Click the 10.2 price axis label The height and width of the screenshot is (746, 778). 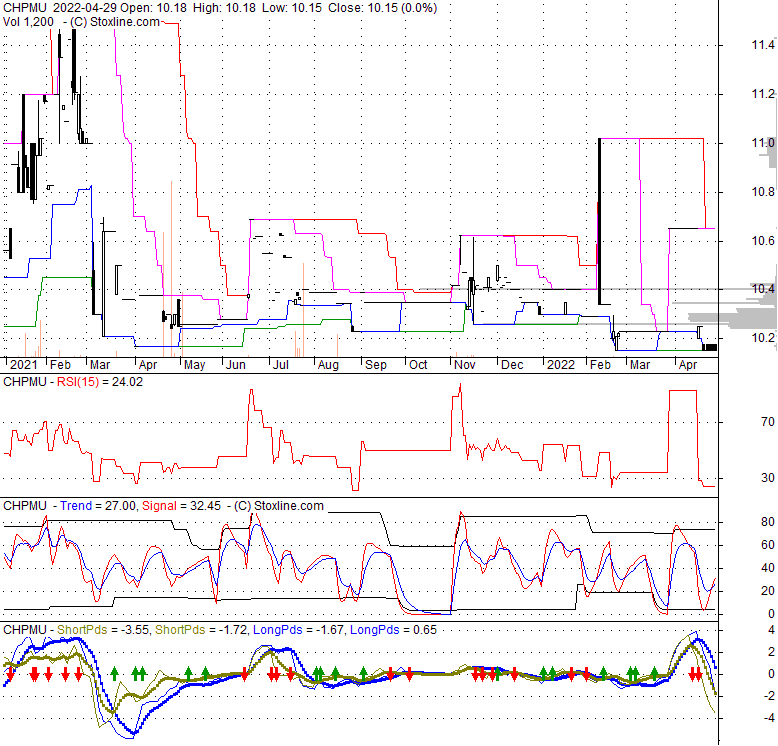[x=763, y=338]
